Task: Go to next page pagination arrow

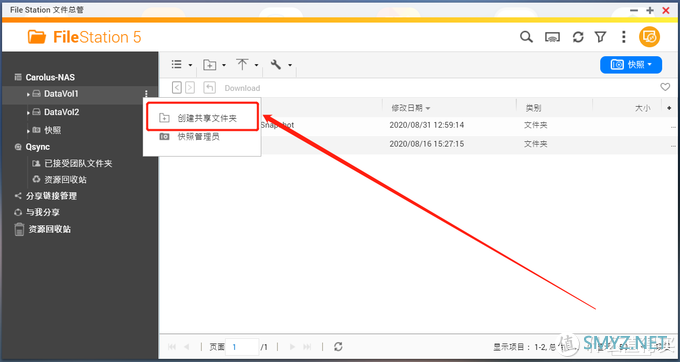Action: (292, 347)
